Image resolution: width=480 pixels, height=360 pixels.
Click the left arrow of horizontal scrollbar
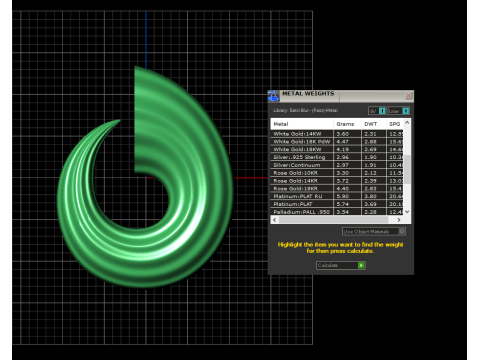point(275,220)
